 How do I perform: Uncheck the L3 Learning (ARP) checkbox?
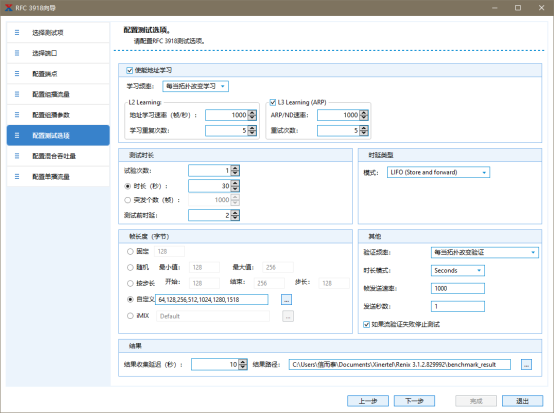pos(273,102)
